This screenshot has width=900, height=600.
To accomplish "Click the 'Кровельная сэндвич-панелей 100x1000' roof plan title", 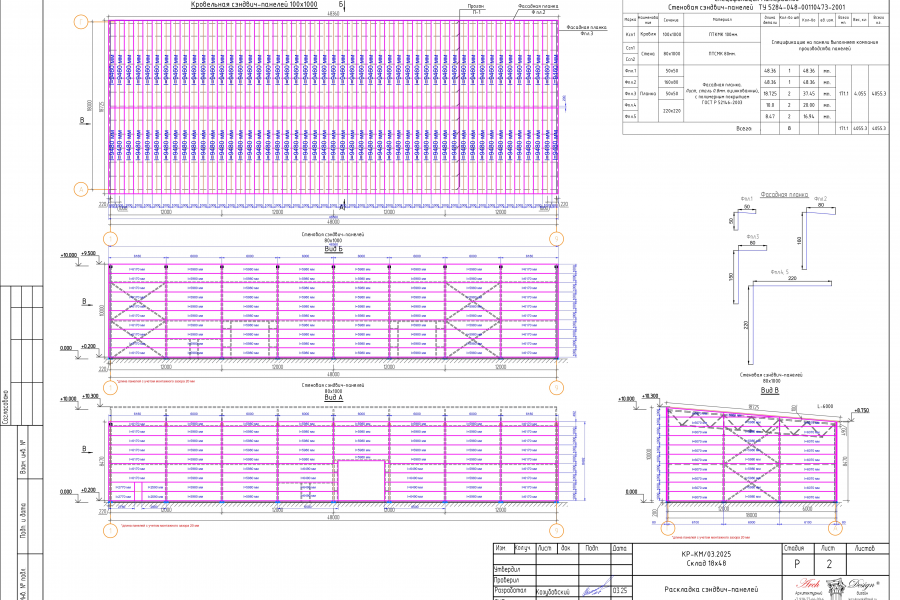I will point(254,5).
